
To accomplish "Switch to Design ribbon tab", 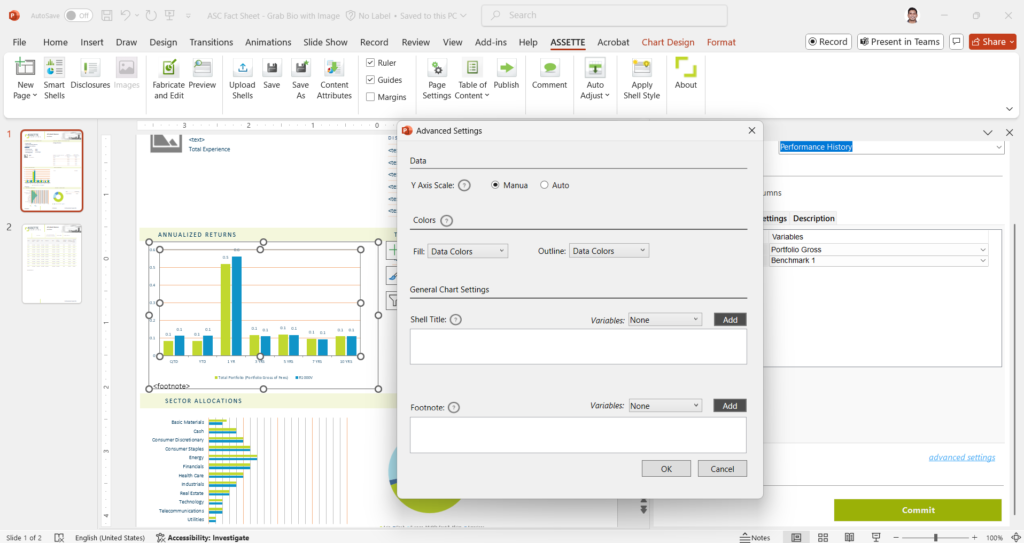I will coord(163,42).
